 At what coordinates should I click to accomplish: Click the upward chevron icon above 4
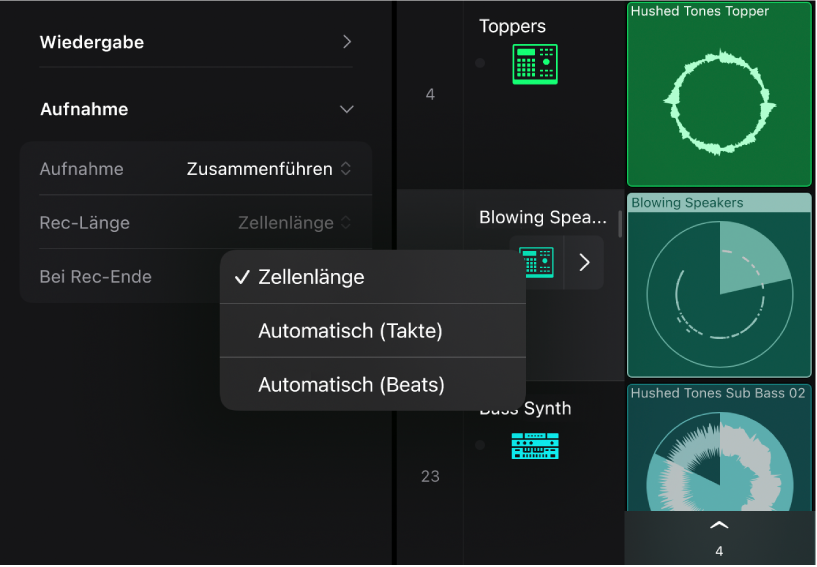719,525
